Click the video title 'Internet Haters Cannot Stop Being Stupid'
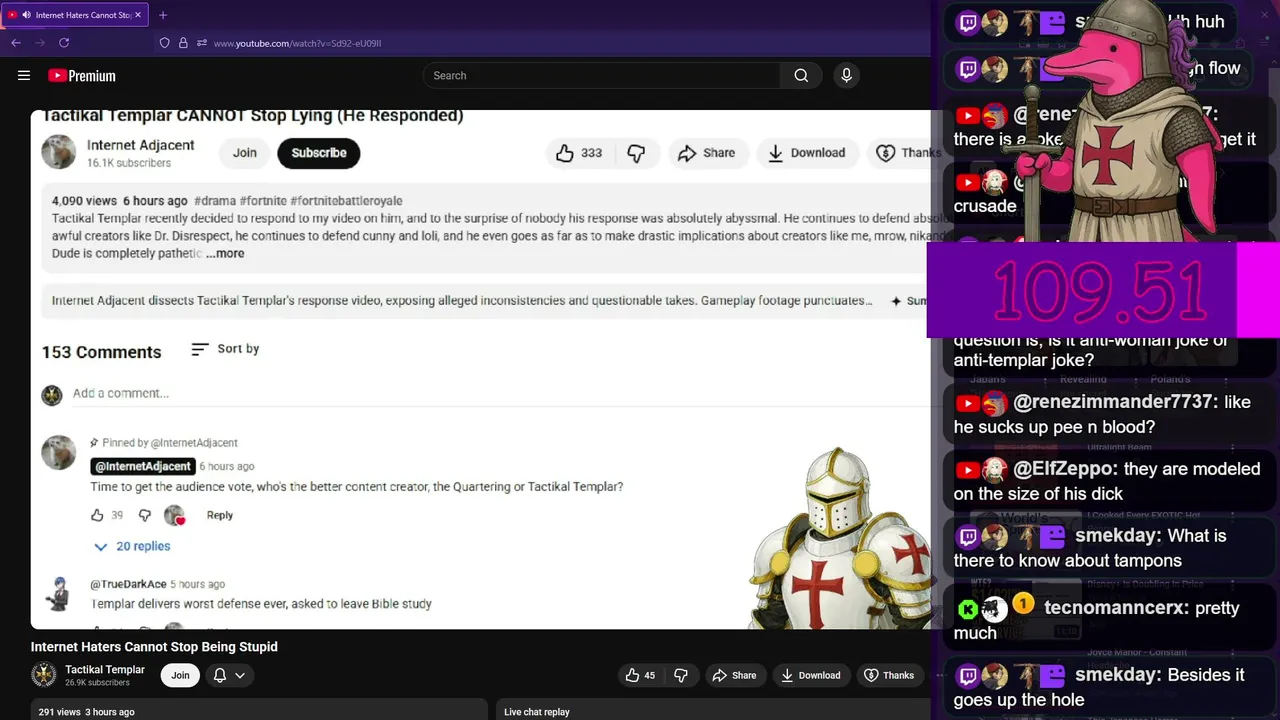Image resolution: width=1280 pixels, height=720 pixels. click(154, 647)
